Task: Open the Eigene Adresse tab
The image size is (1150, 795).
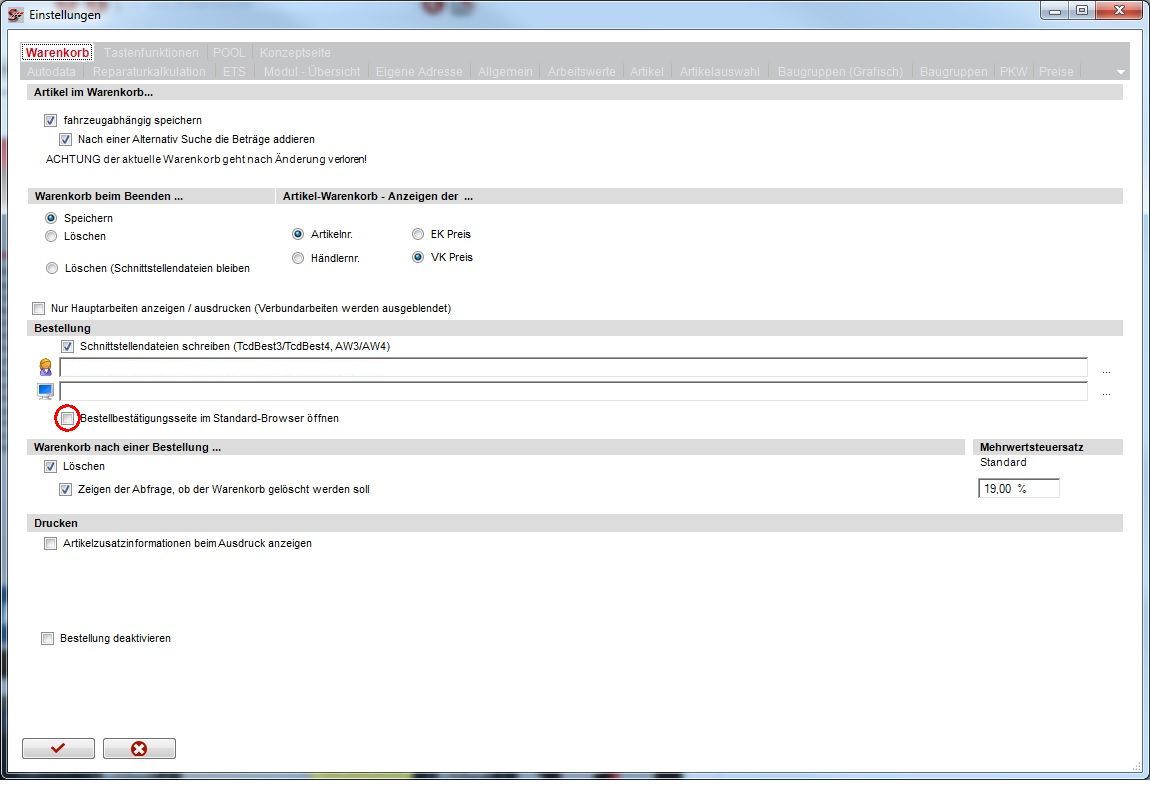Action: (x=419, y=72)
